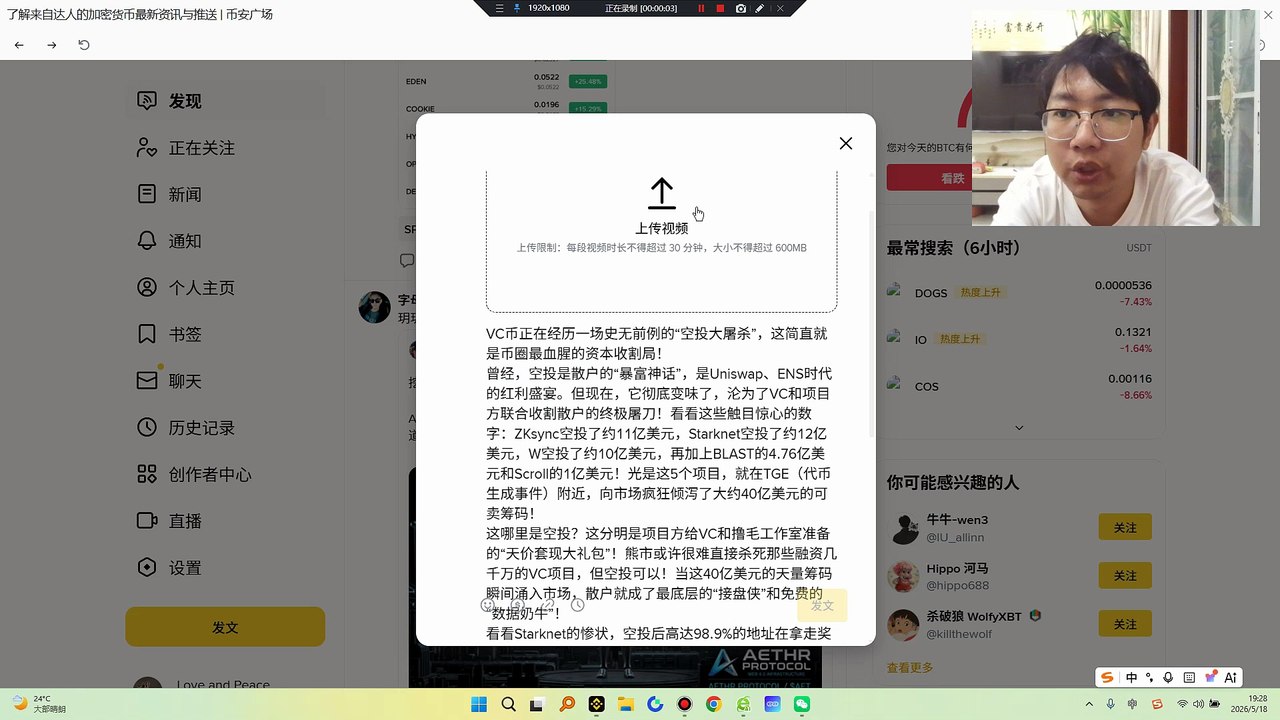
Task: Go back with browser back arrow
Action: point(19,45)
